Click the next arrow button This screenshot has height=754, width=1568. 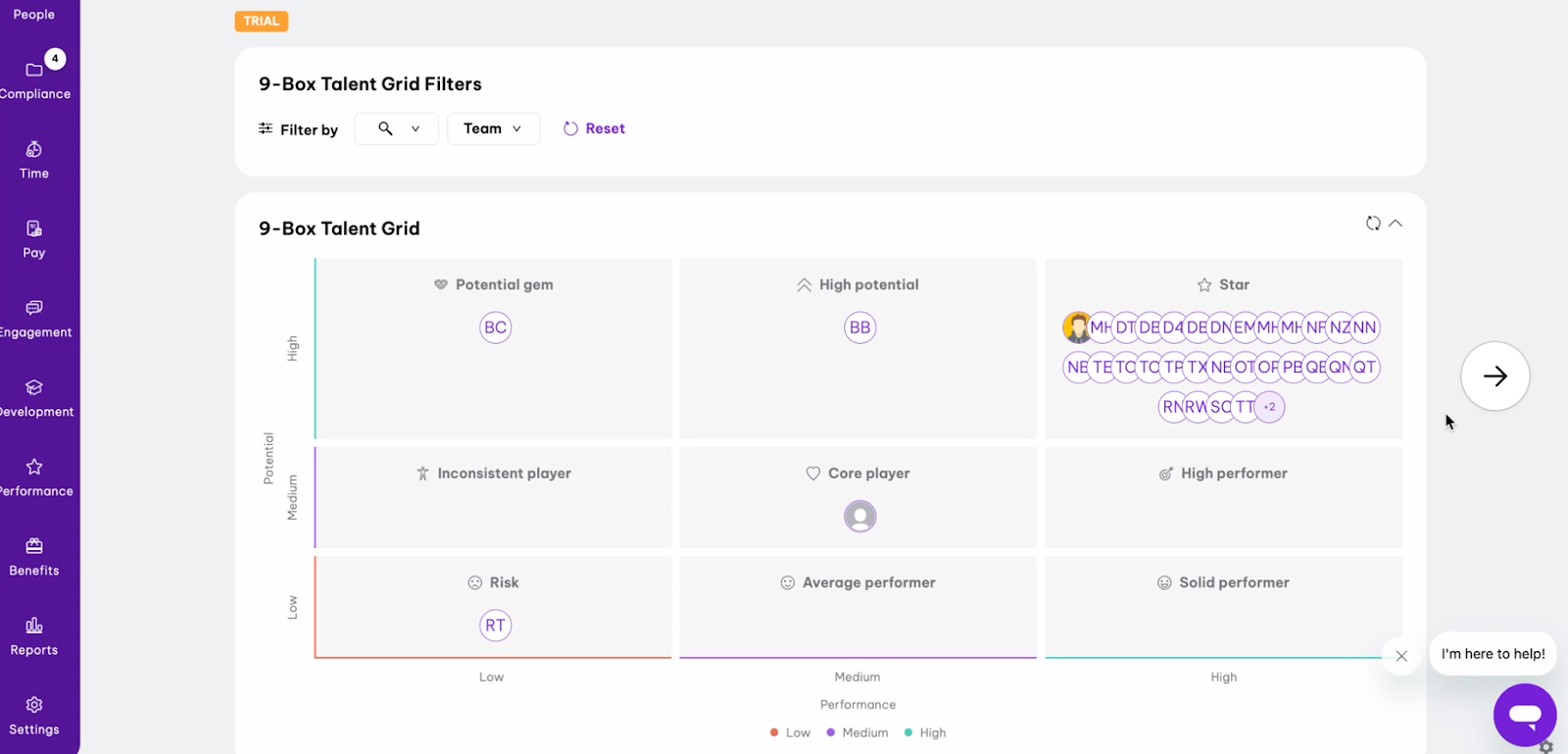[x=1494, y=376]
